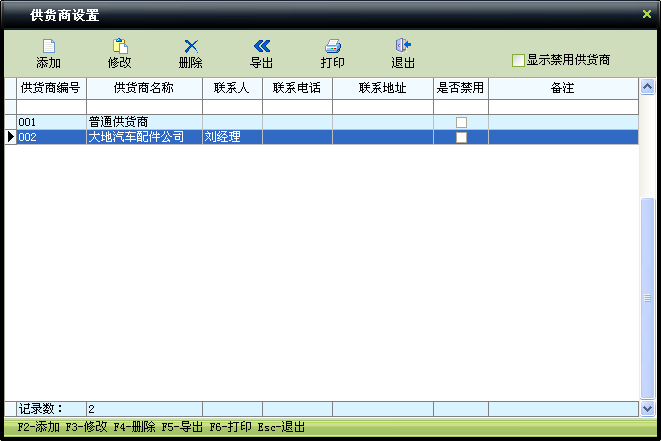661x441 pixels.
Task: Click the 联系电话 column header
Action: coord(297,88)
